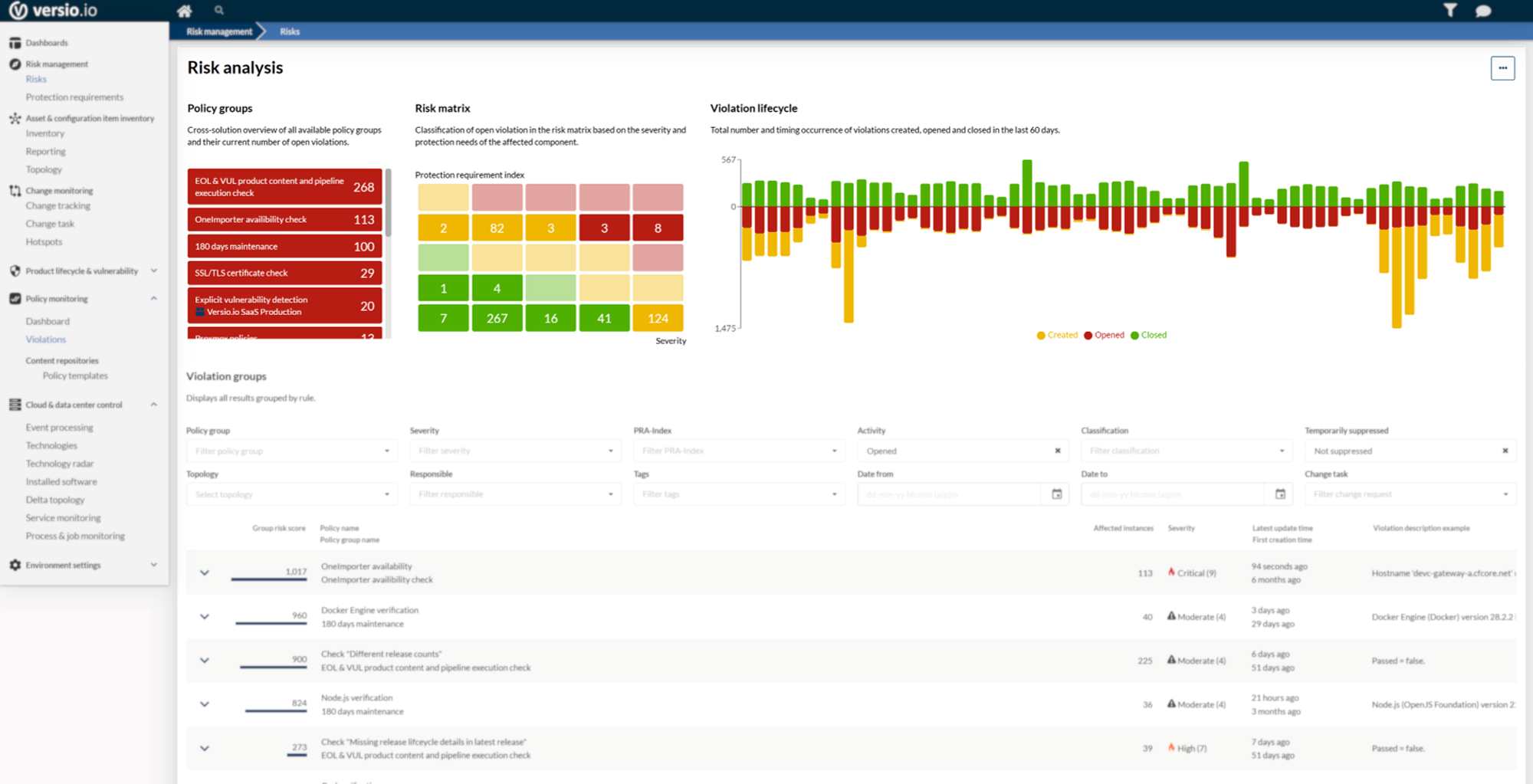Click the risk matrix cell showing 267
The width and height of the screenshot is (1533, 784).
click(497, 318)
